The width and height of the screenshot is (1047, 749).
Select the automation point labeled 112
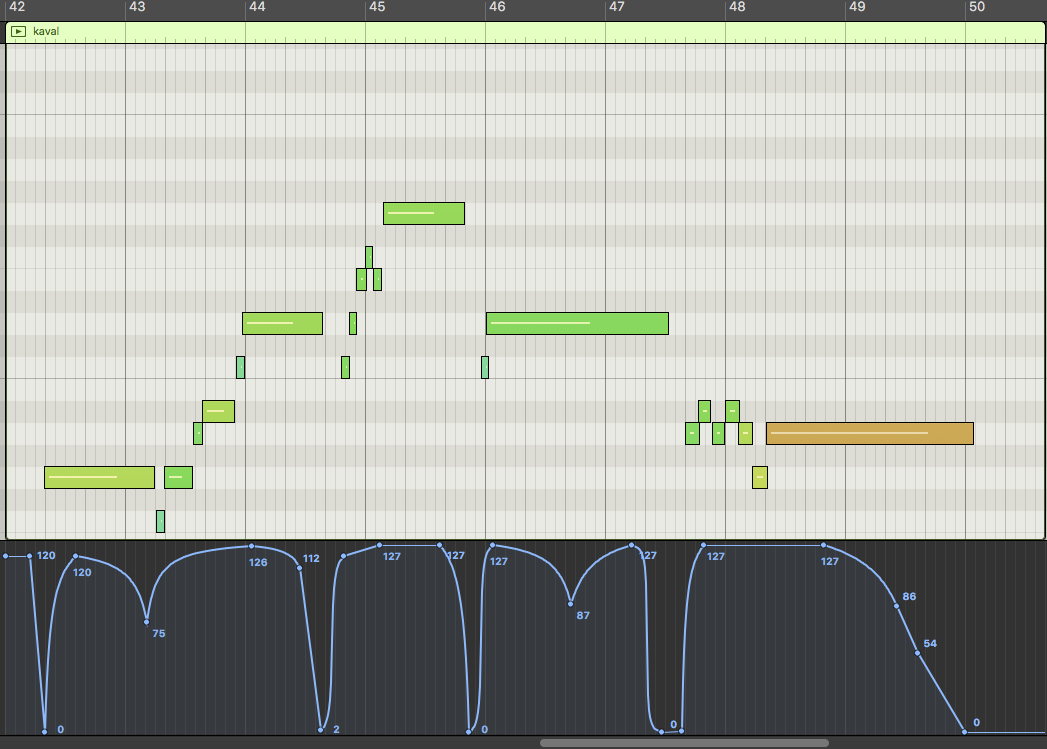click(x=300, y=568)
